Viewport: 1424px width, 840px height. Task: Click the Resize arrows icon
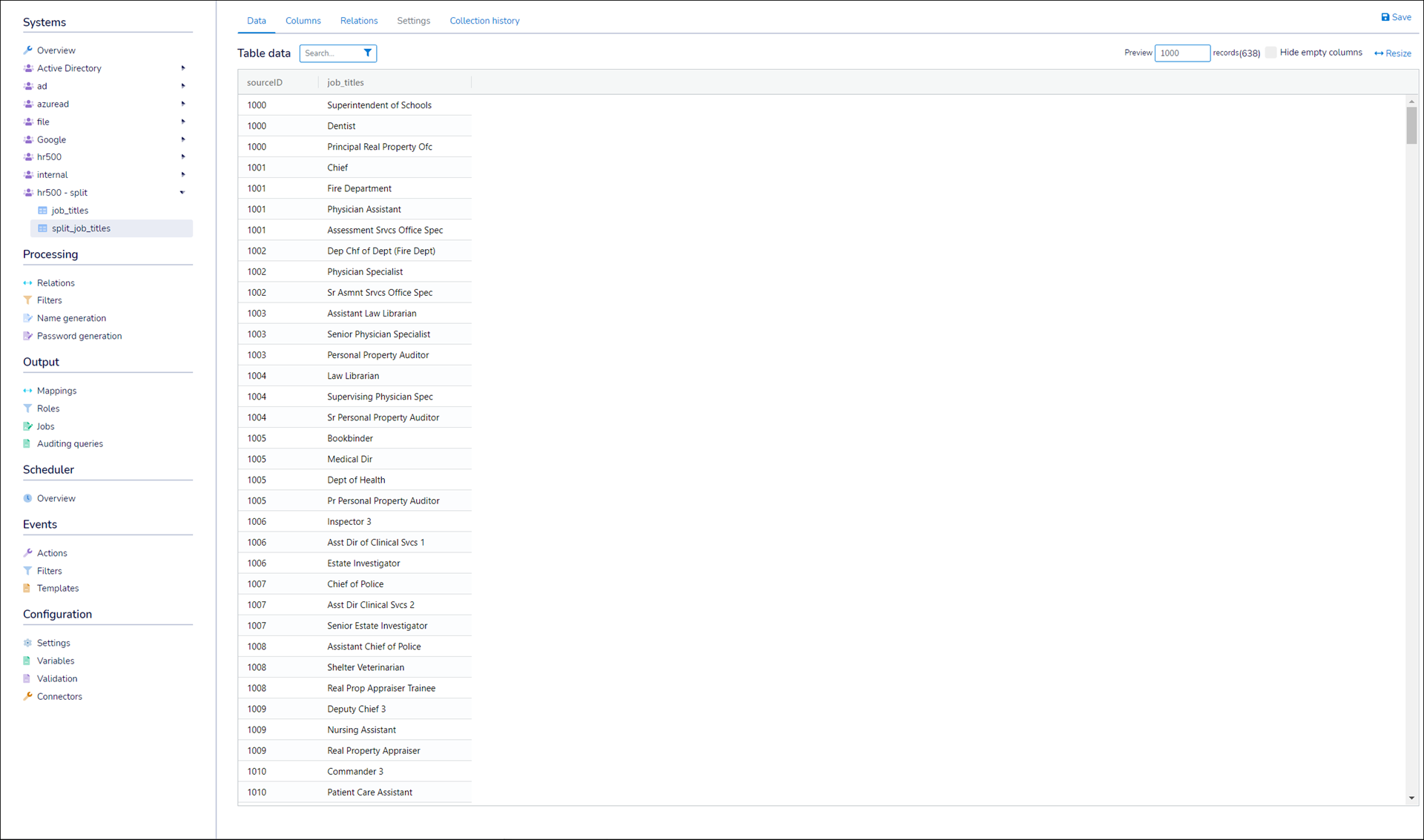[x=1378, y=53]
